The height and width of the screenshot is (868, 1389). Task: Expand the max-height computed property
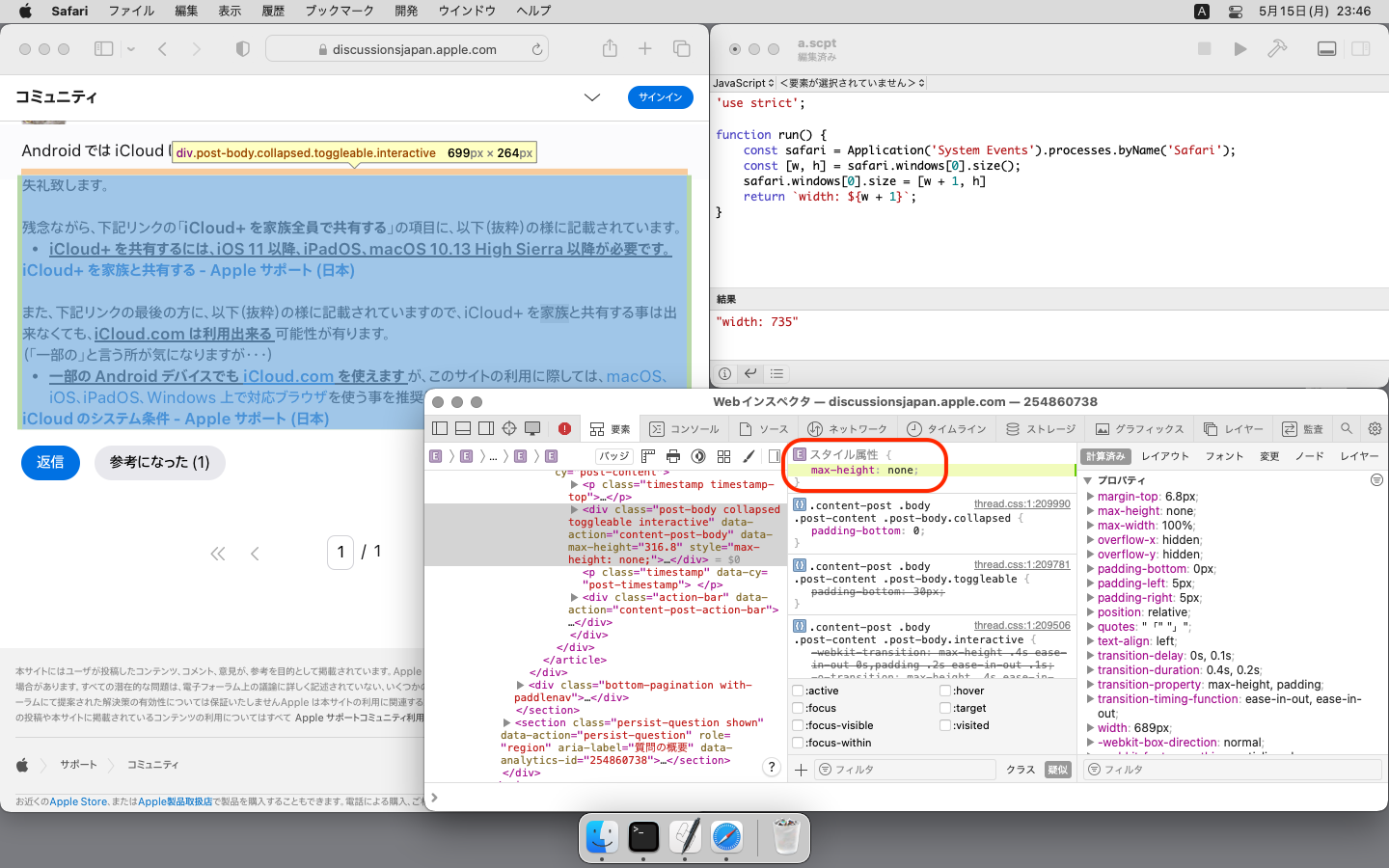(1090, 511)
